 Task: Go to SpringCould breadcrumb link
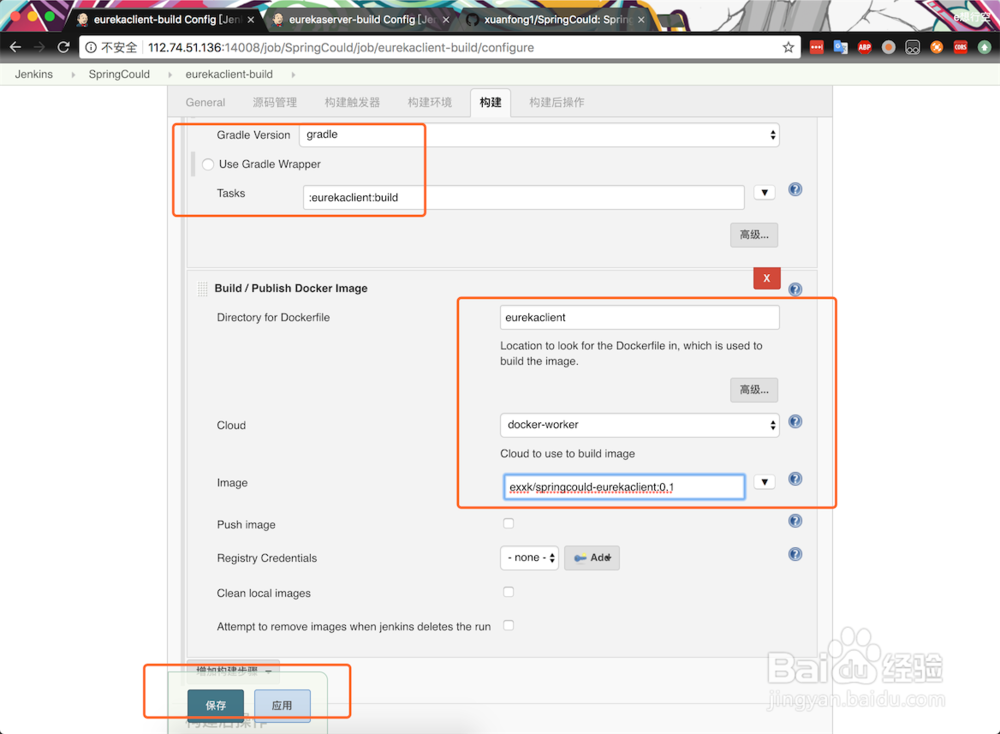(x=119, y=75)
